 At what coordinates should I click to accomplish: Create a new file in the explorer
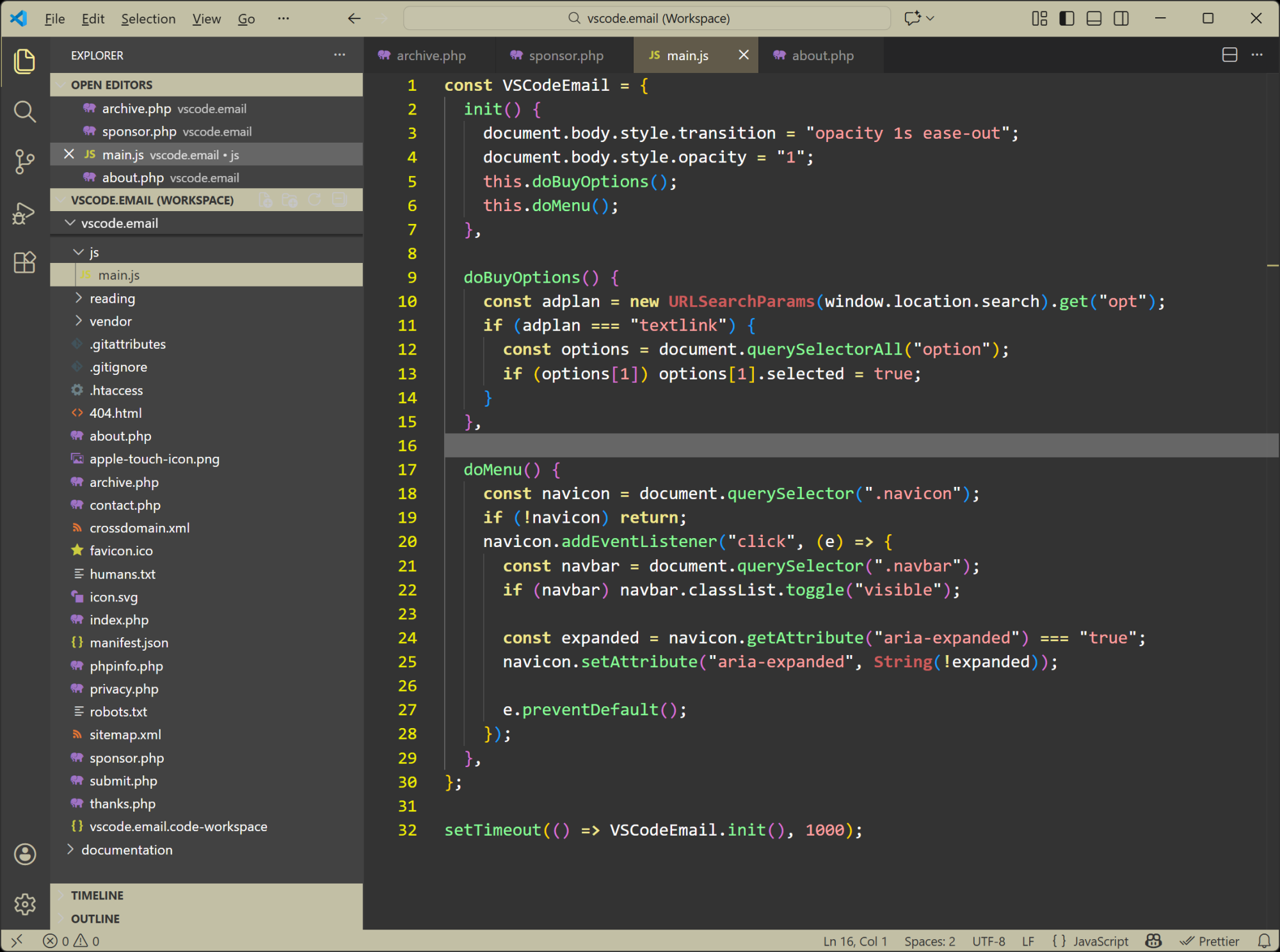(266, 200)
